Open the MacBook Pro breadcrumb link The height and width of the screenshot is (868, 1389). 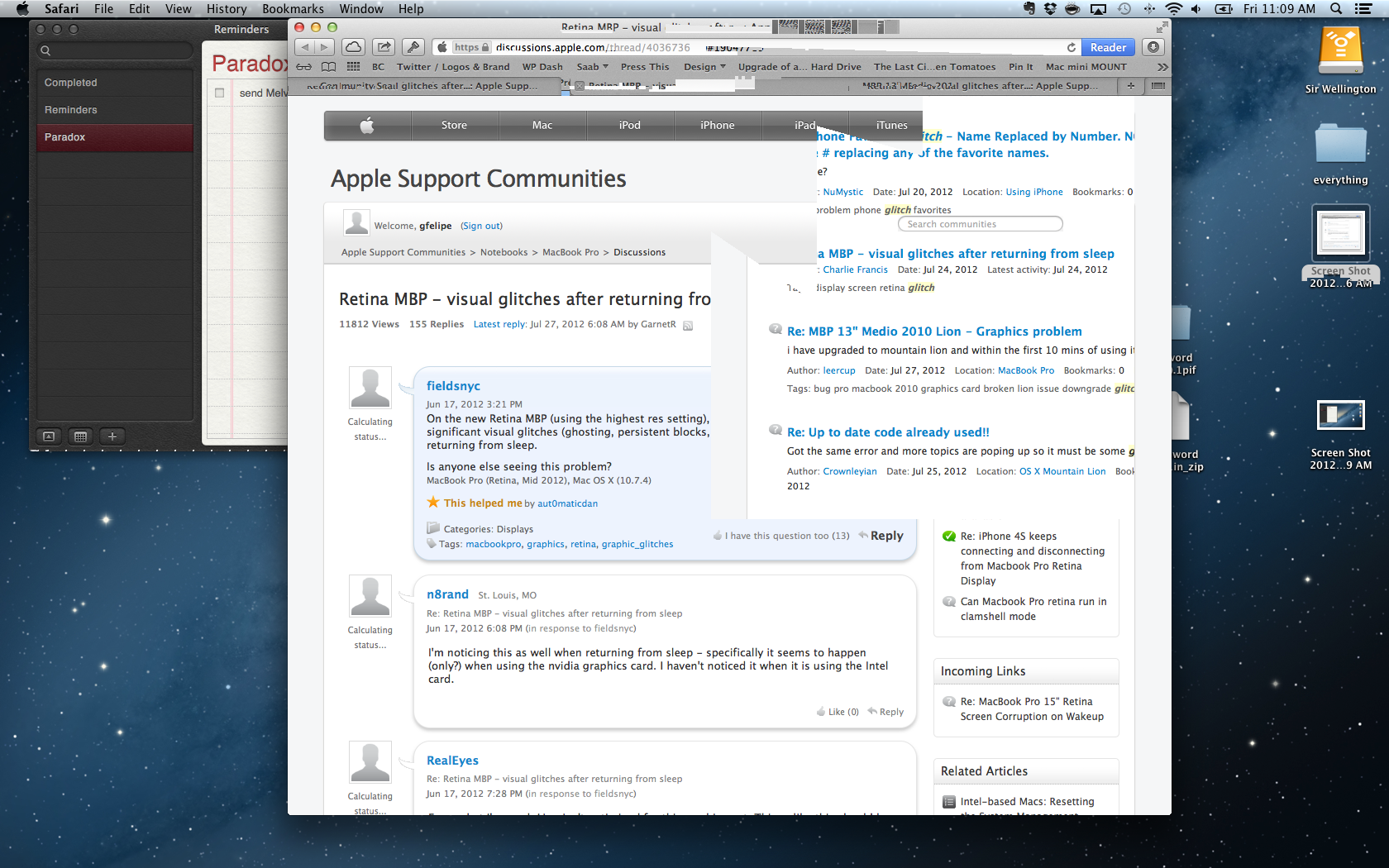coord(570,252)
